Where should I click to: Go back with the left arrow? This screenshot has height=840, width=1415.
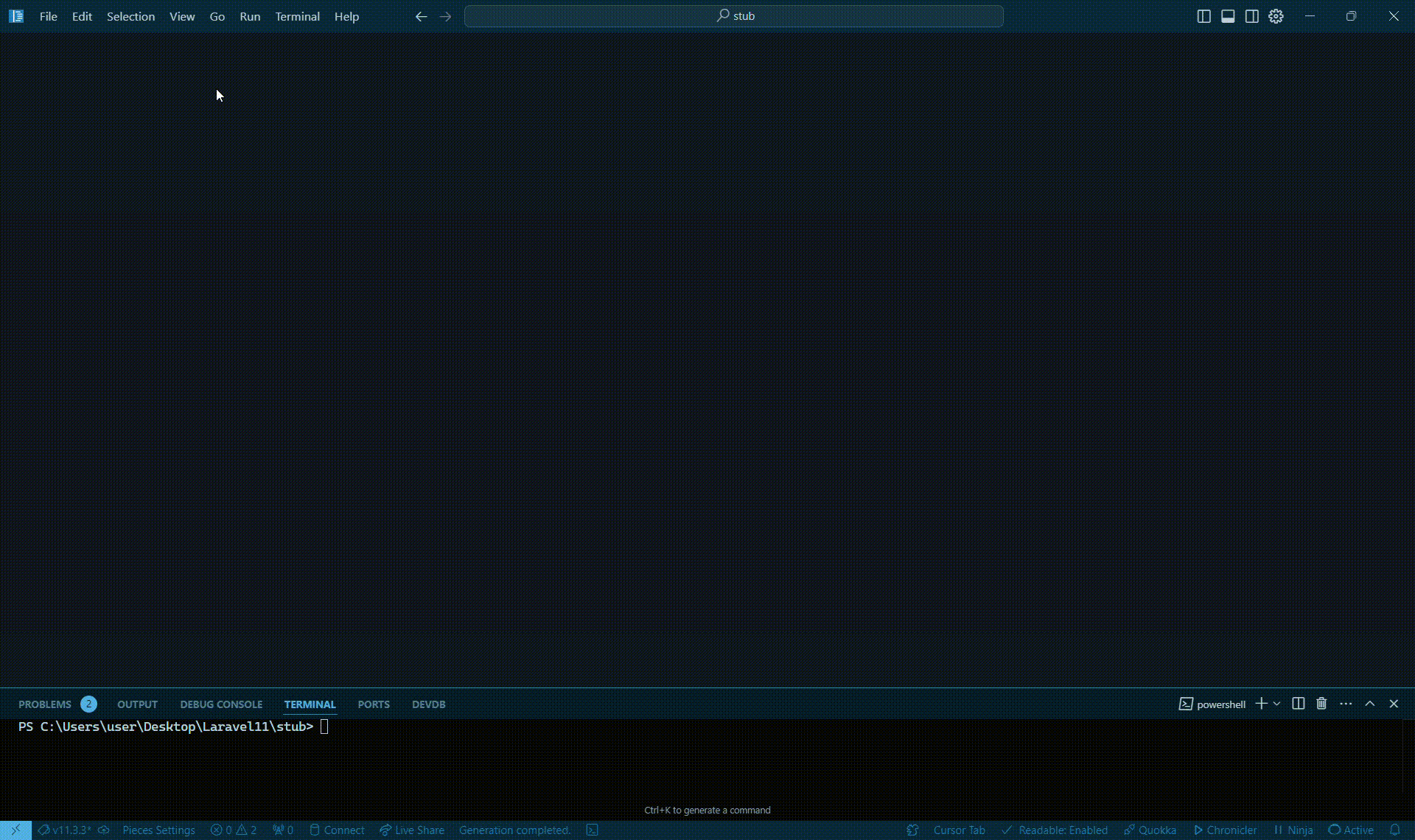[x=421, y=16]
